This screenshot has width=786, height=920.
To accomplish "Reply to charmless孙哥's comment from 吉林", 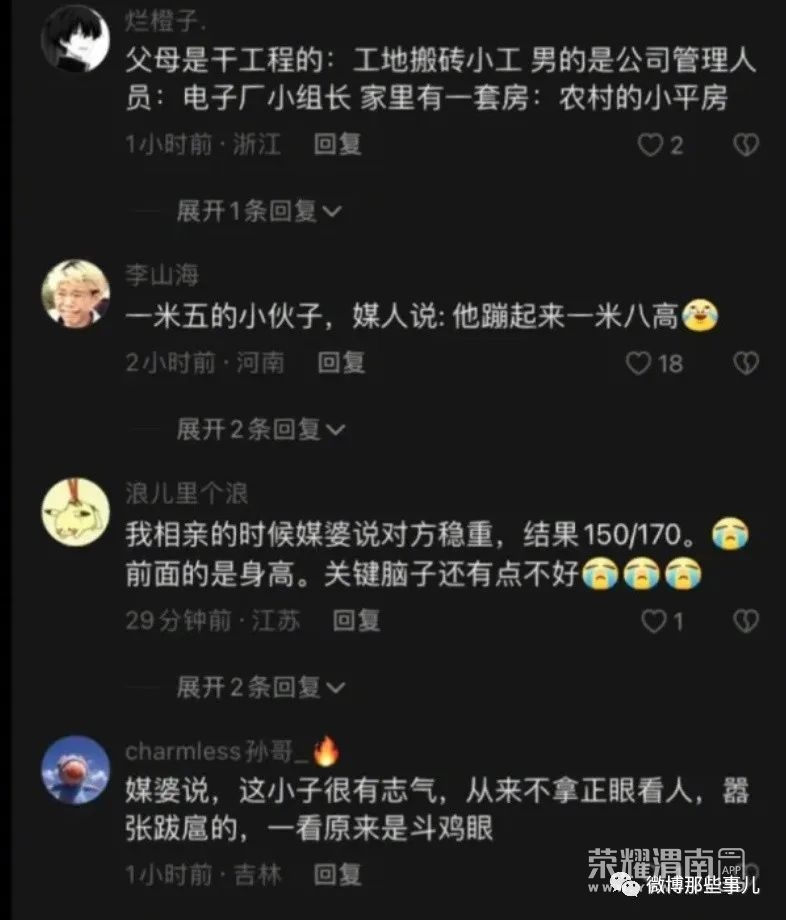I will pyautogui.click(x=338, y=875).
